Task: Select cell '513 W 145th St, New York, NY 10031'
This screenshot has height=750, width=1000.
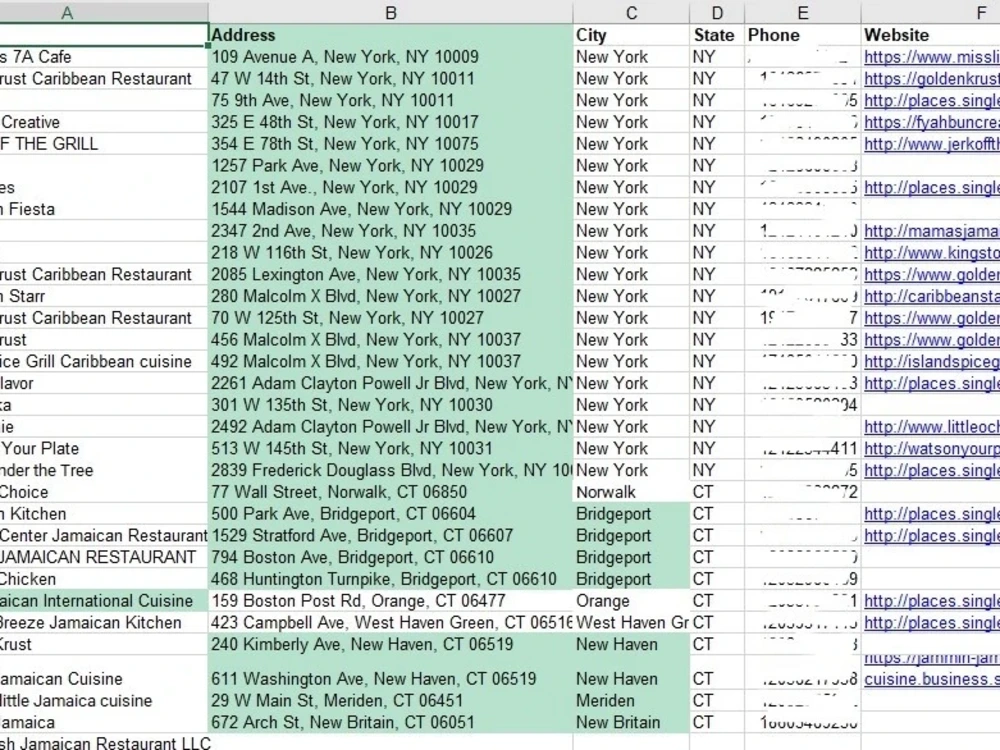Action: (x=390, y=448)
